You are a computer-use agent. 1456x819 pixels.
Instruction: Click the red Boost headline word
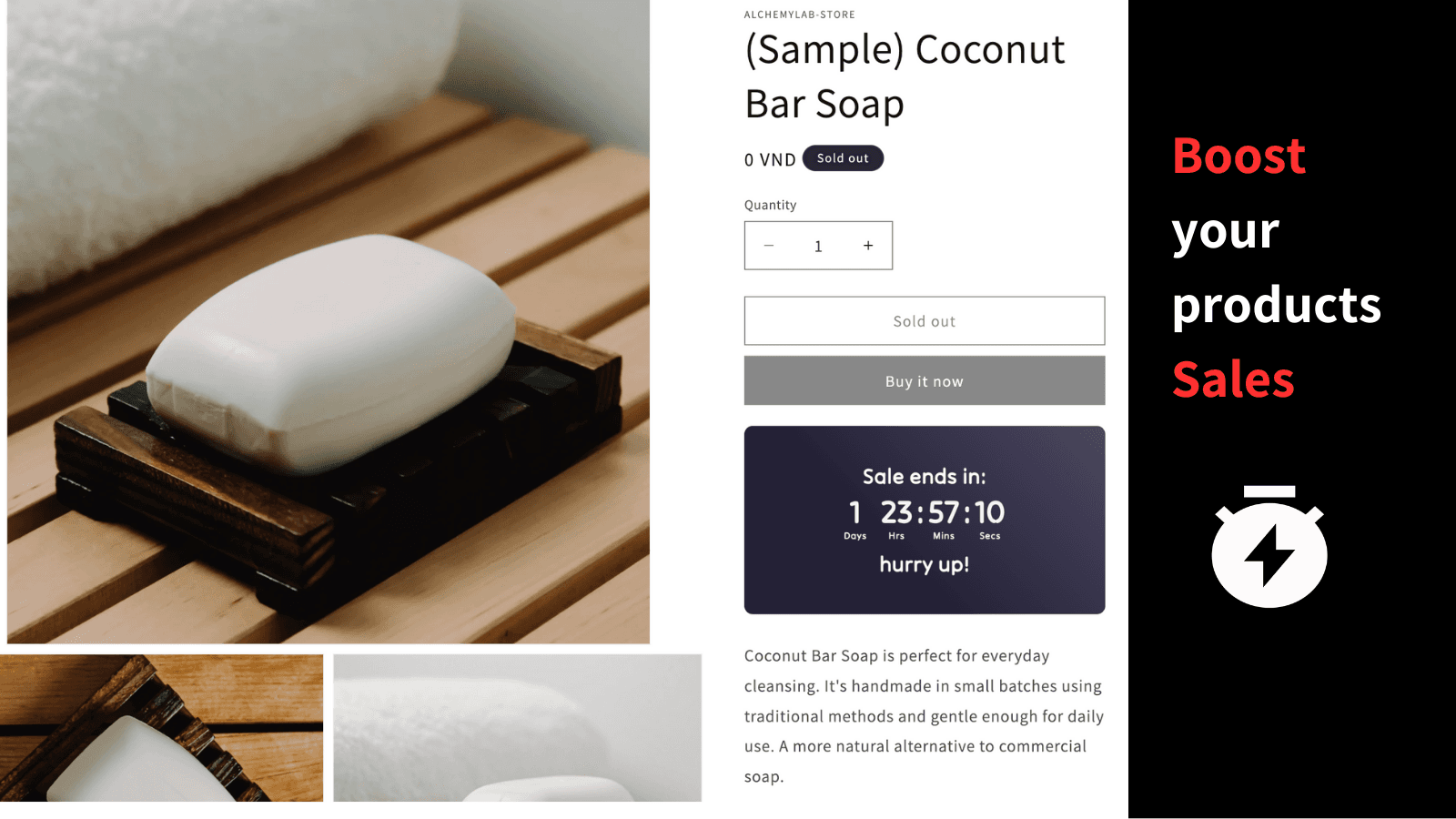pyautogui.click(x=1239, y=156)
